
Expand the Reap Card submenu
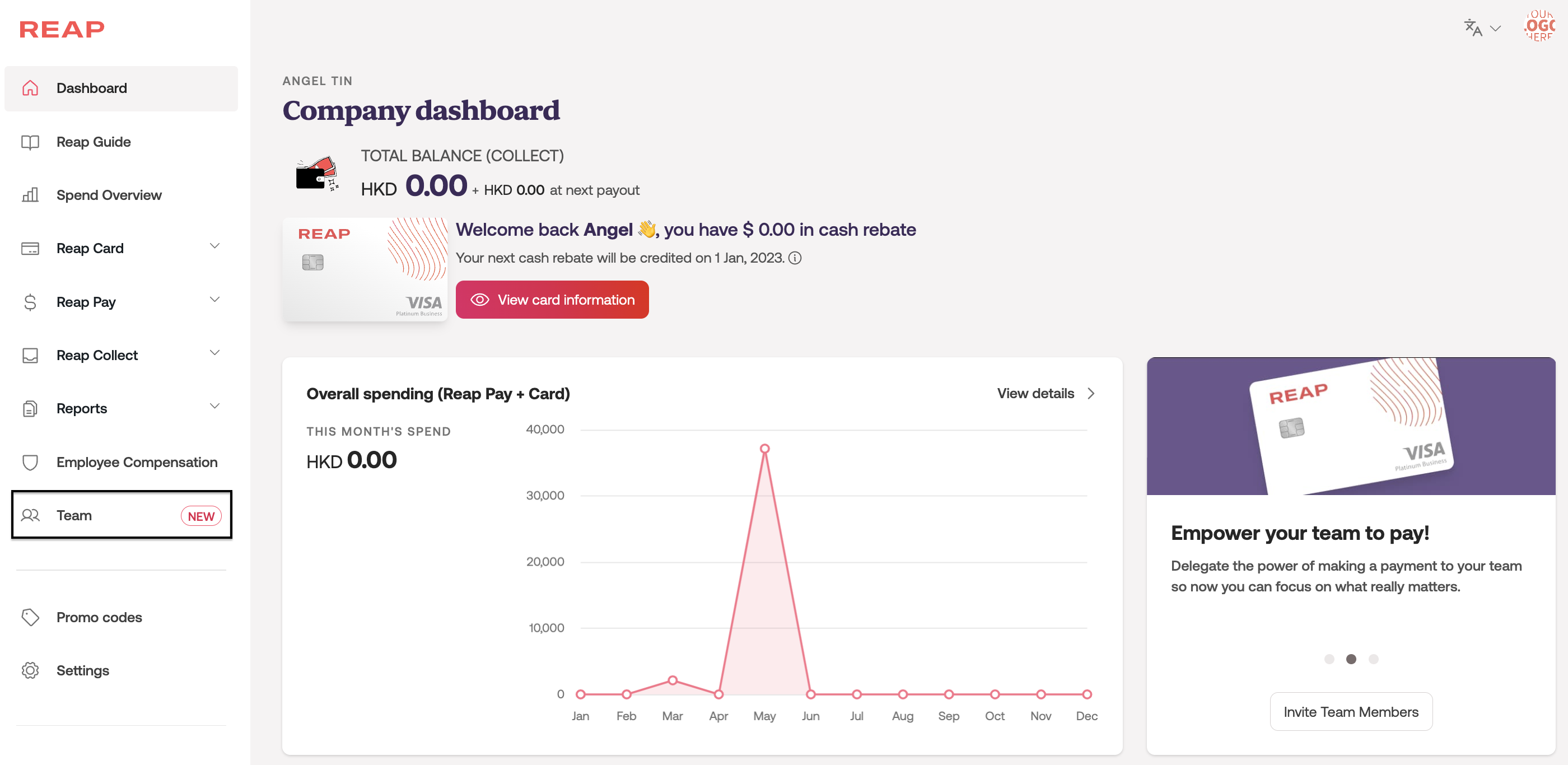(214, 246)
